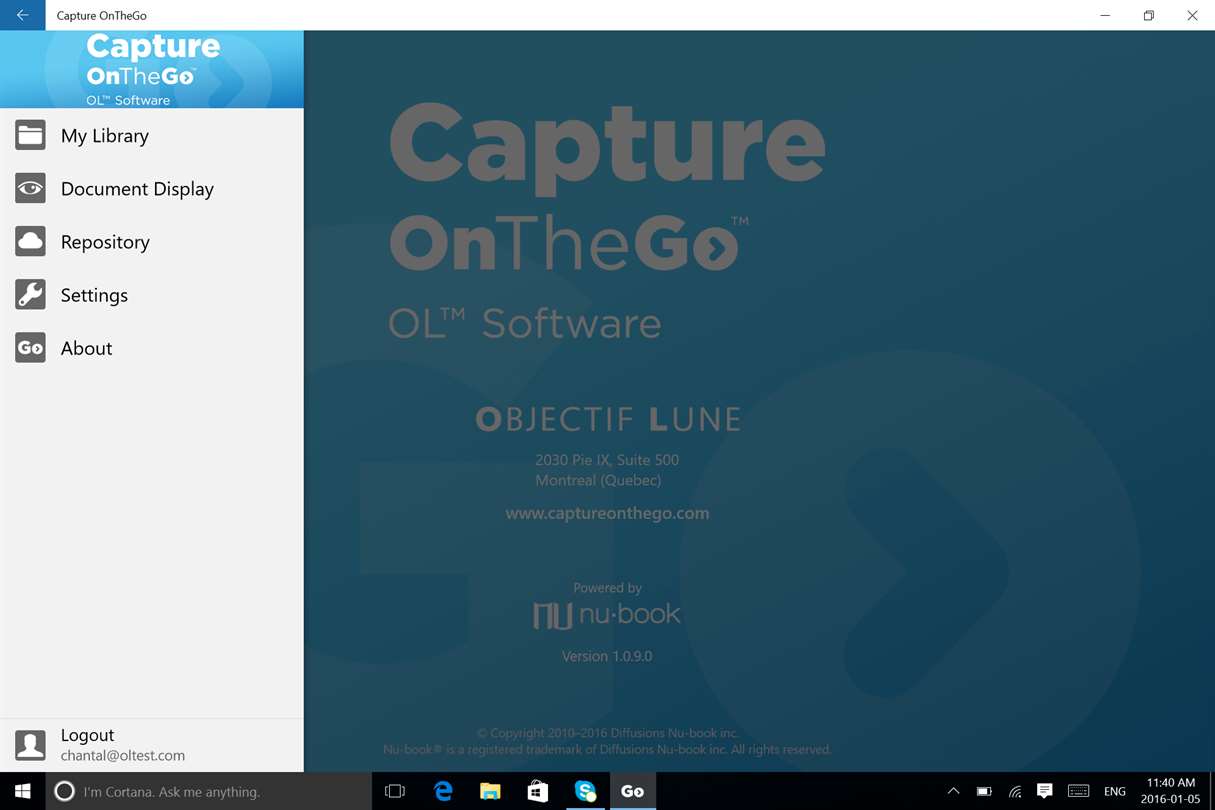This screenshot has width=1215, height=810.
Task: Click the OBJECTIF LUNE logo
Action: click(x=608, y=419)
